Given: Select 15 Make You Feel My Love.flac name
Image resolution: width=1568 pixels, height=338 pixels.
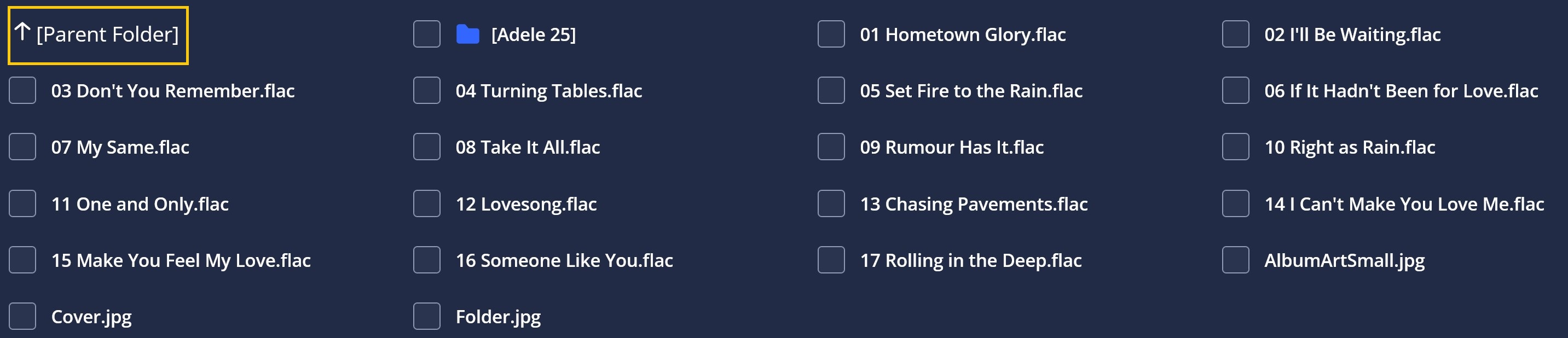Looking at the screenshot, I should (x=181, y=261).
